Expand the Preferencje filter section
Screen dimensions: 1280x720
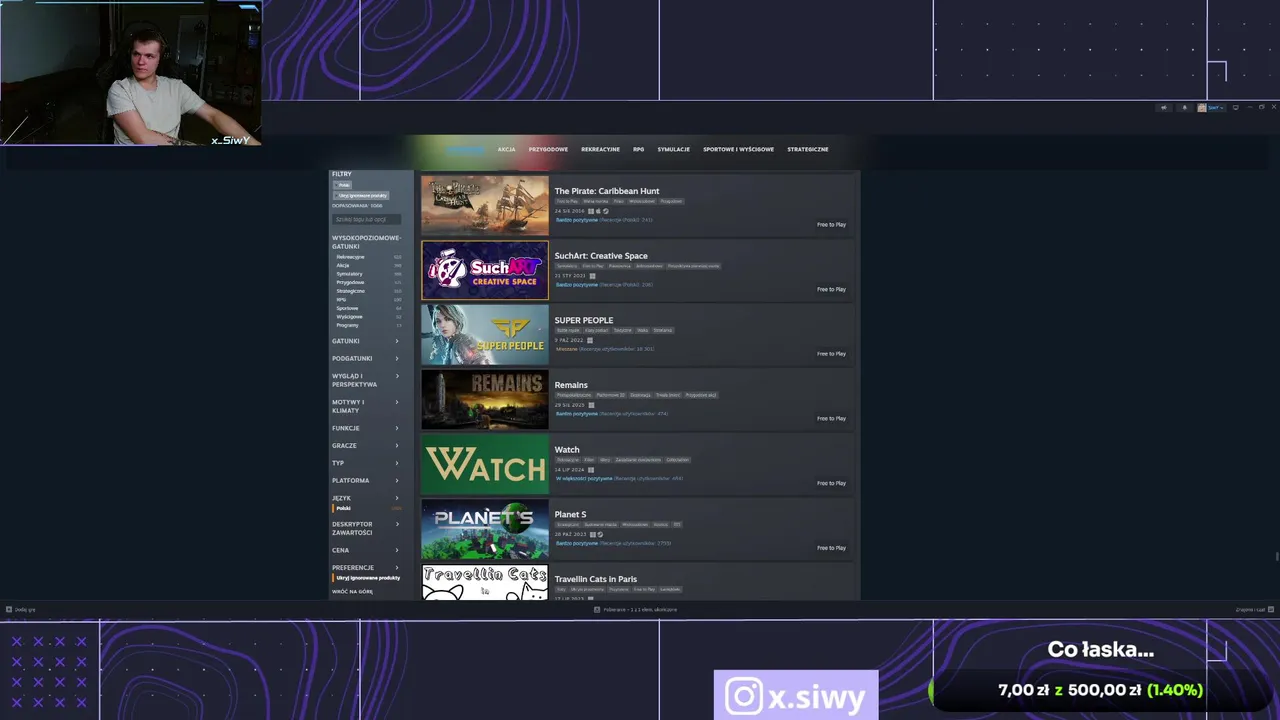click(x=366, y=567)
